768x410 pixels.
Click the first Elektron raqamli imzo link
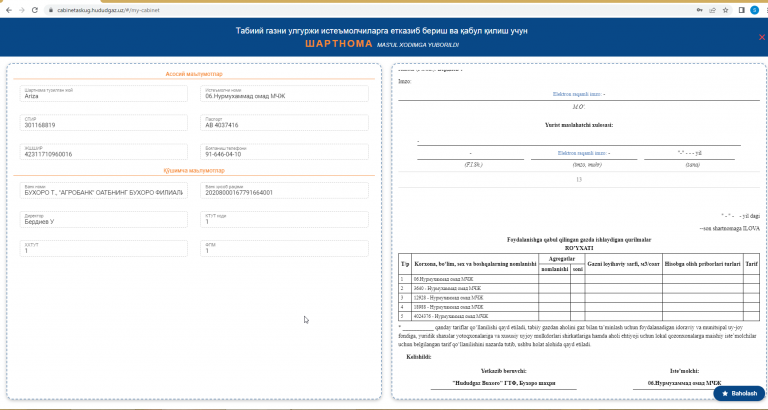coord(579,94)
